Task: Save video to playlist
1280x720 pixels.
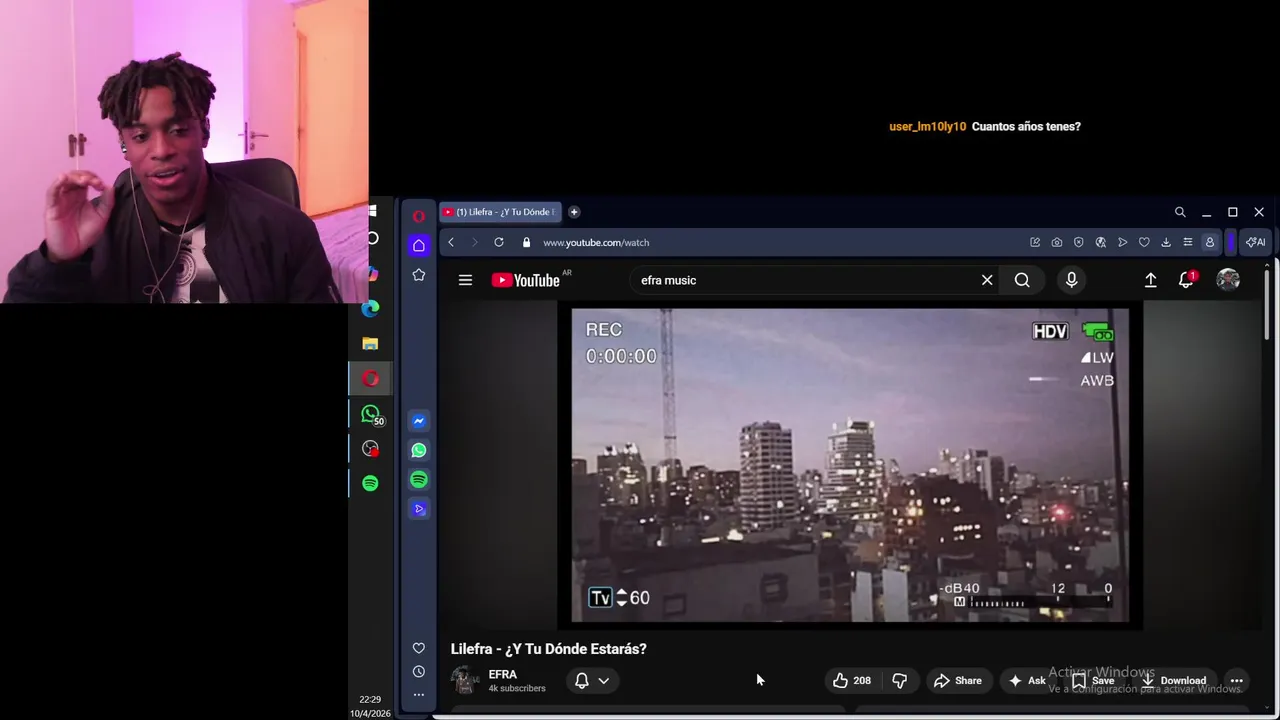Action: pyautogui.click(x=1093, y=680)
